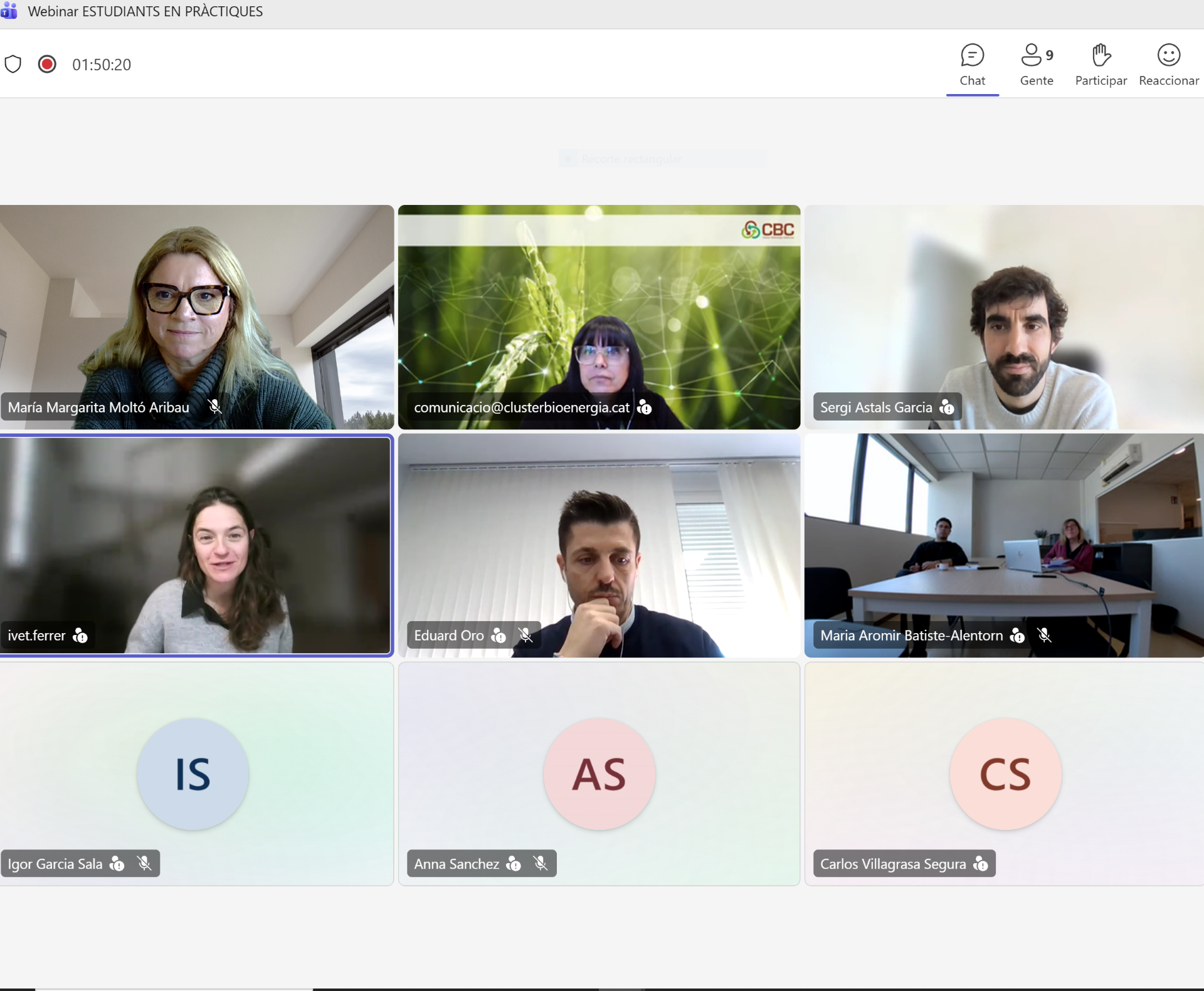Click the external badge beside Carlos Villagrasa Segura
This screenshot has width=1204, height=991.
(x=981, y=864)
